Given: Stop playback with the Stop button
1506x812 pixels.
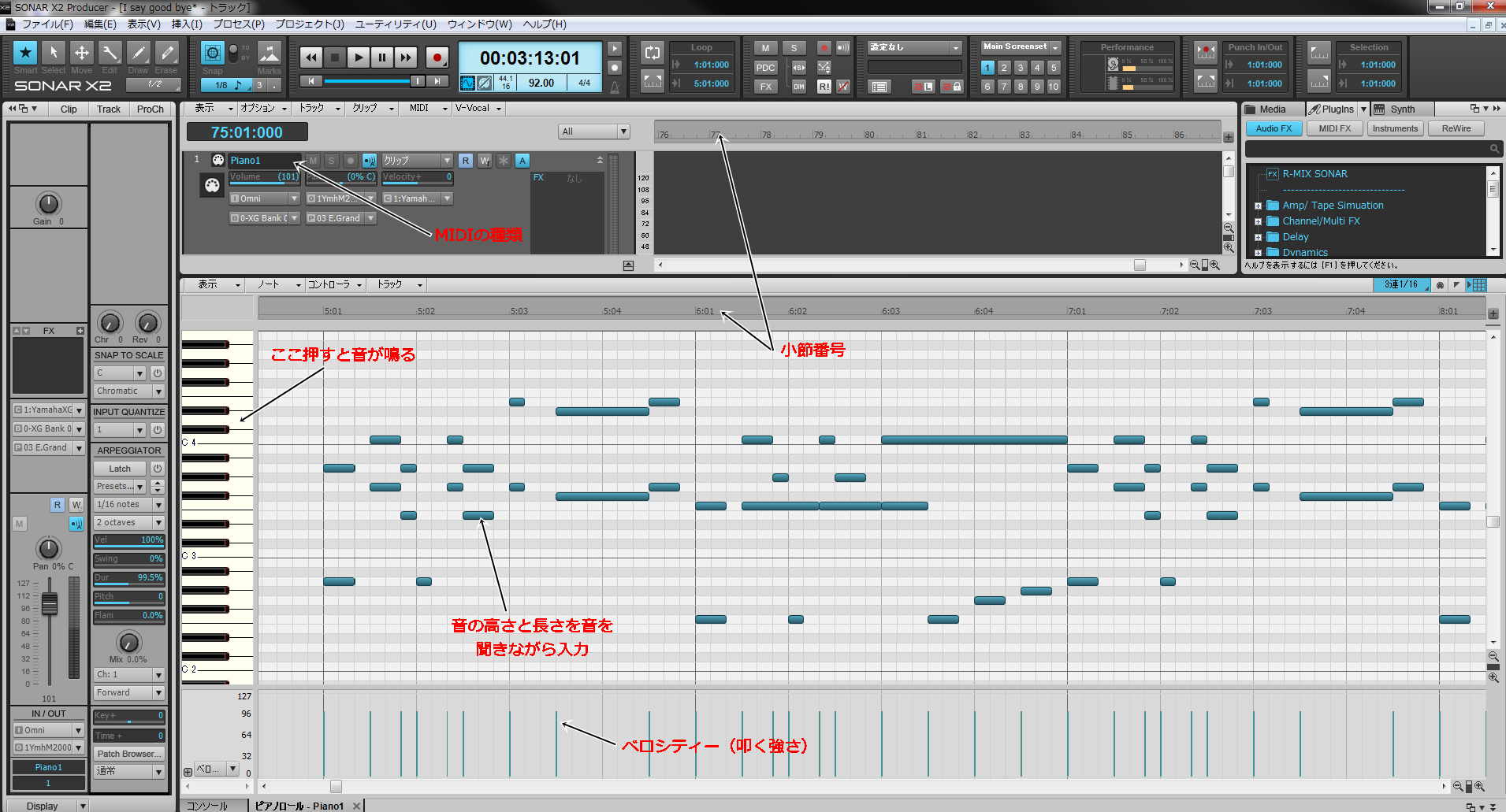Looking at the screenshot, I should pos(335,57).
